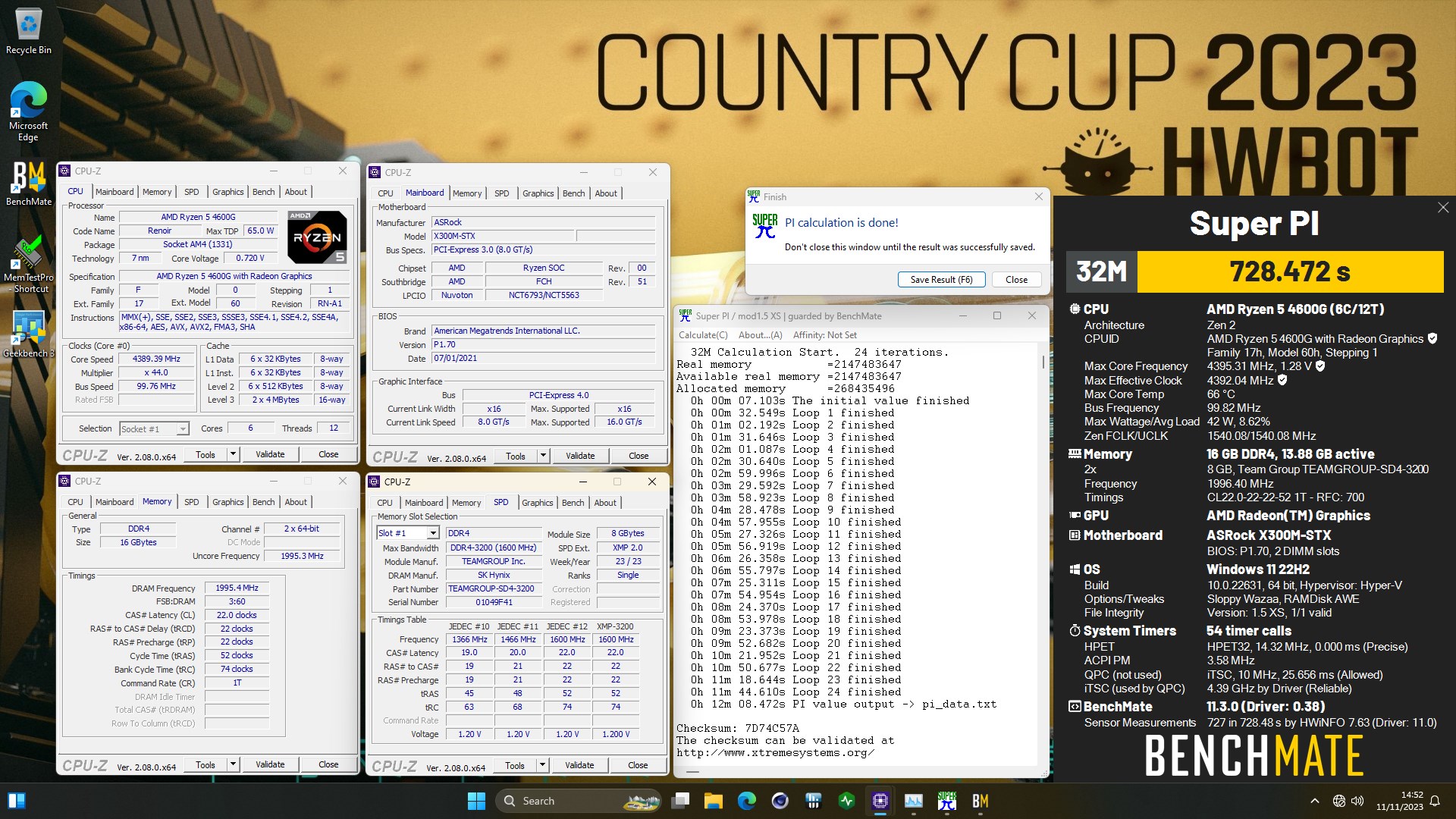This screenshot has height=819, width=1456.
Task: Expand Tools arrow in CPU tab window
Action: [233, 454]
